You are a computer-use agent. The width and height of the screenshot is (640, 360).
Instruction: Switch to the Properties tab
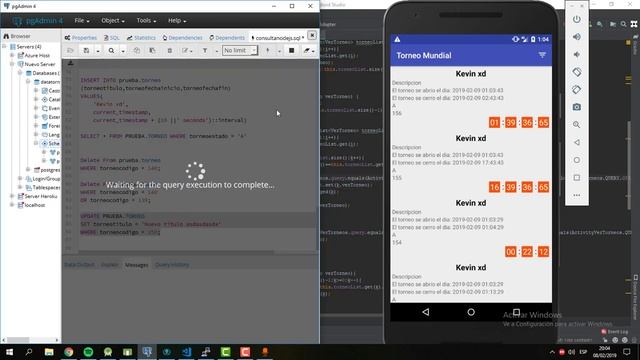[80, 38]
